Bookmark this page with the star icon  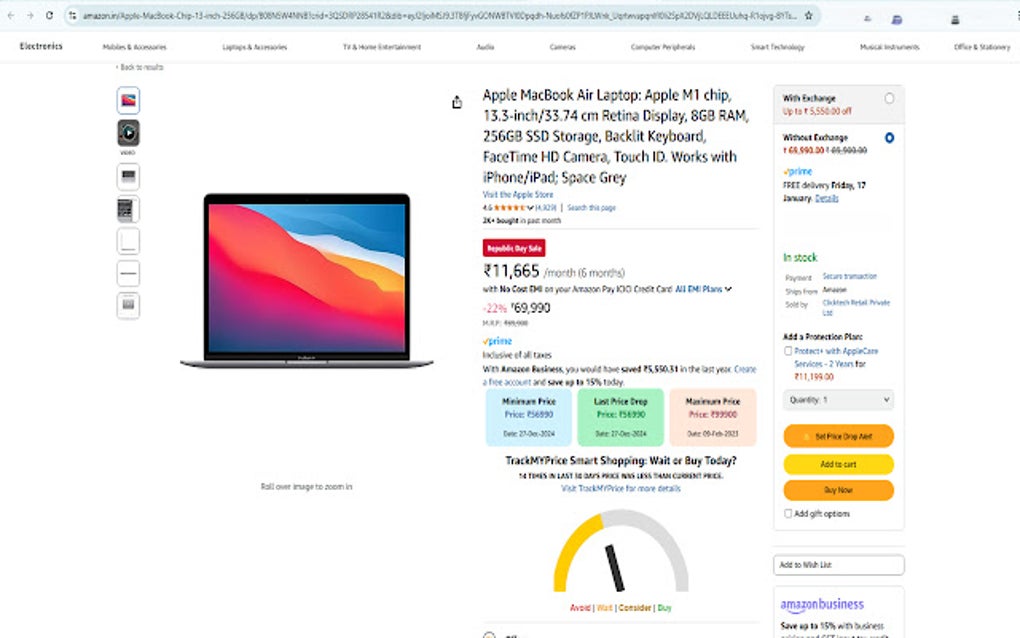coord(809,16)
